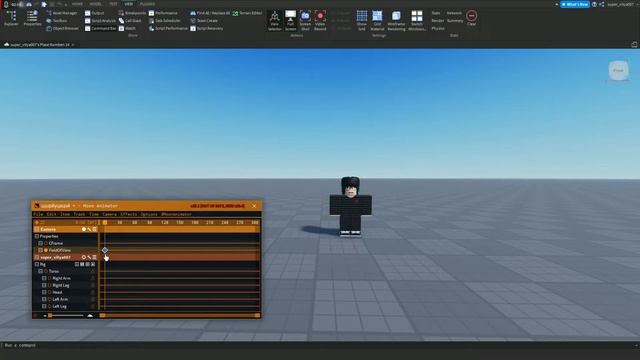Open the Moon Animator Edit menu
The image size is (640, 360).
tap(51, 214)
